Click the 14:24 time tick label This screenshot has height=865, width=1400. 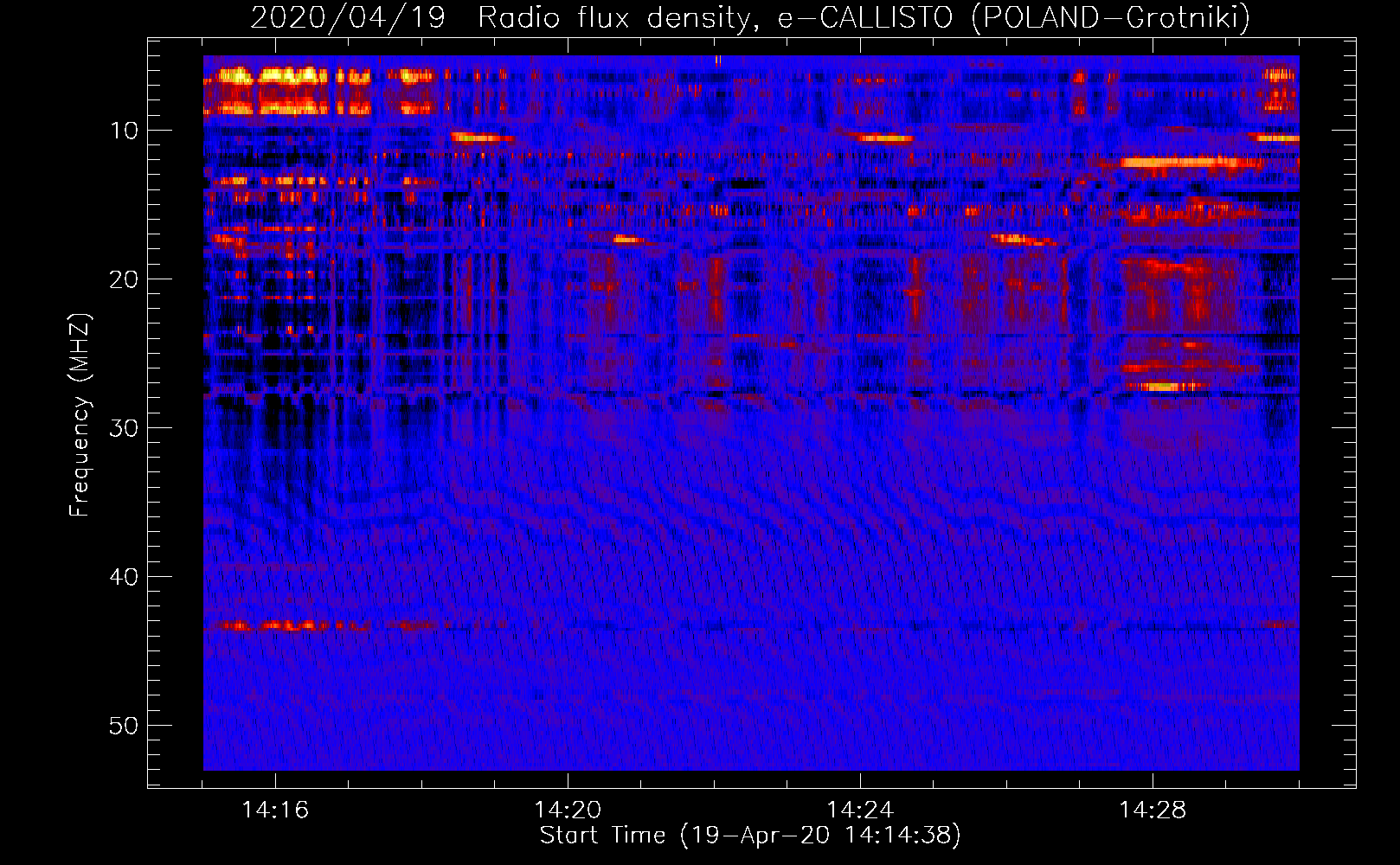point(860,811)
